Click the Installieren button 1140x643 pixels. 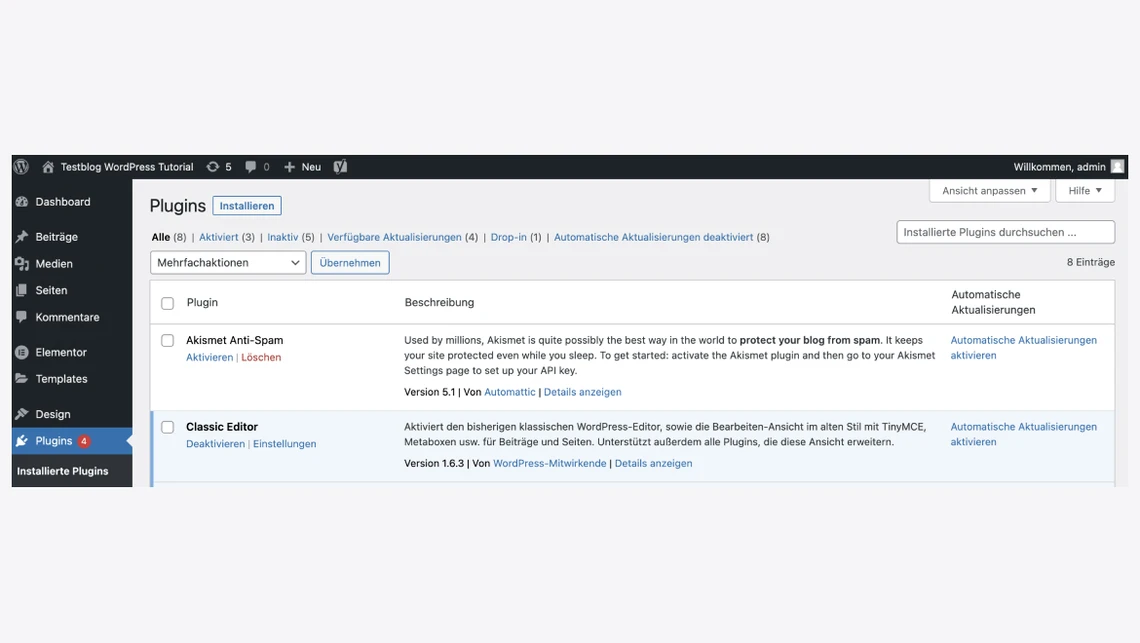[246, 205]
